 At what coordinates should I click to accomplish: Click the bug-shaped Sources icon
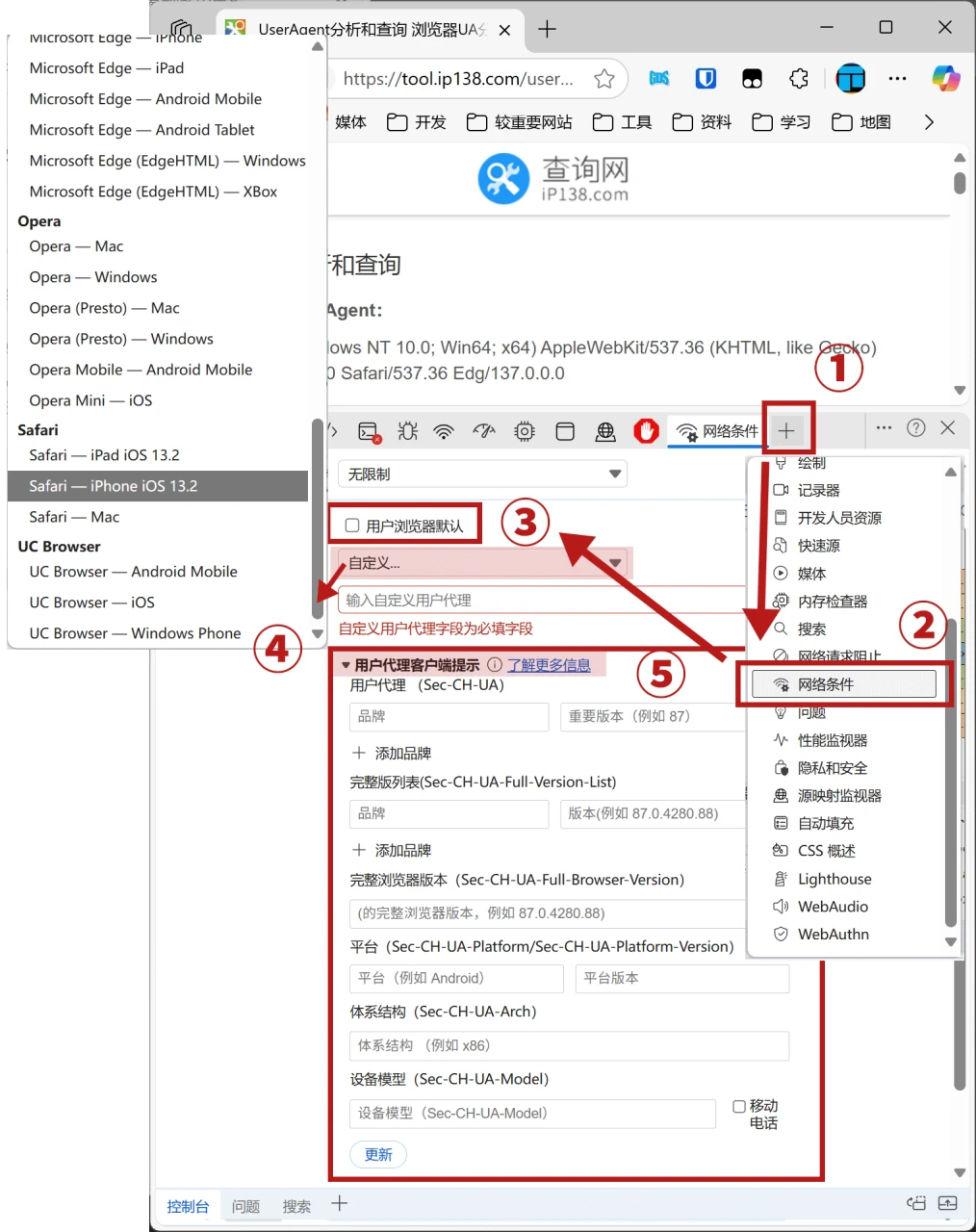pos(408,431)
